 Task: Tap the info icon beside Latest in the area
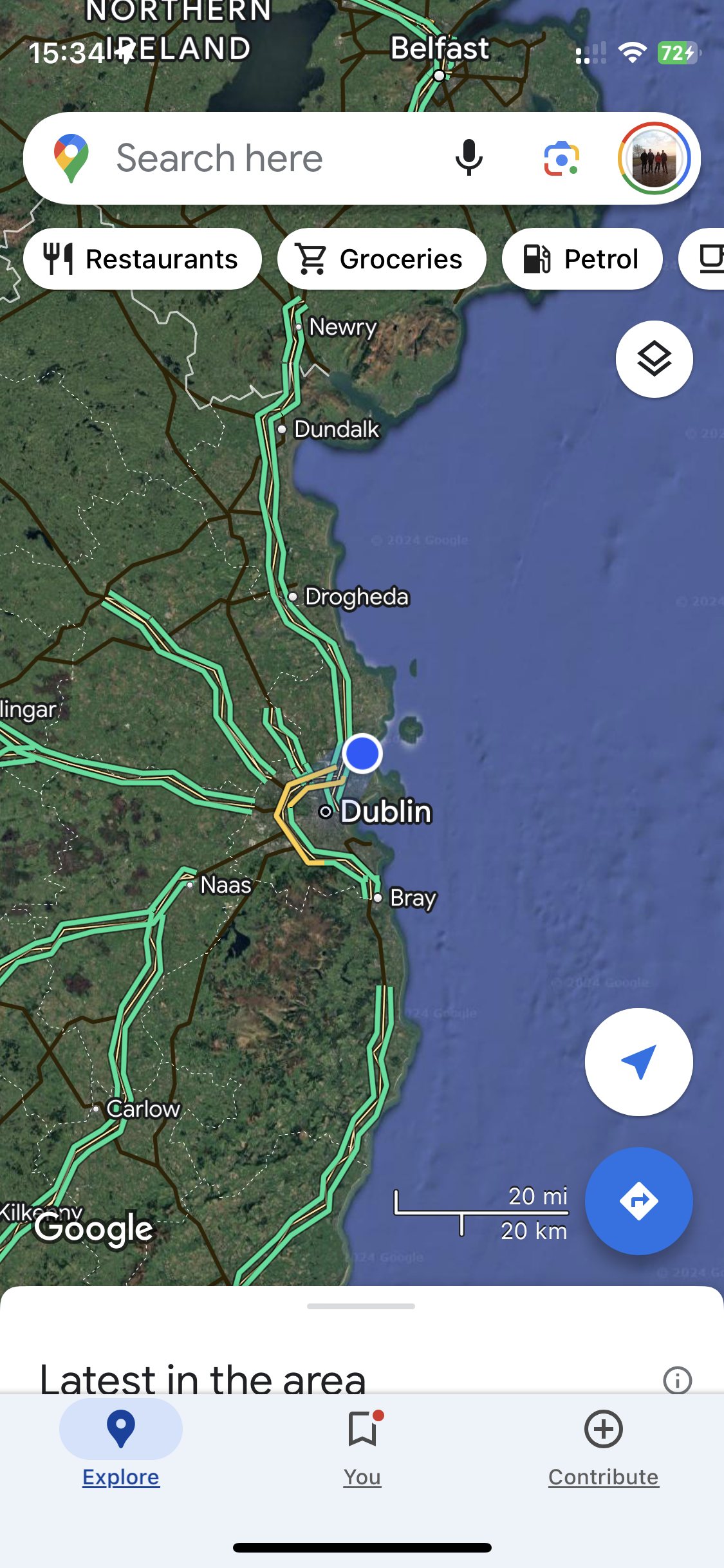pos(677,1380)
